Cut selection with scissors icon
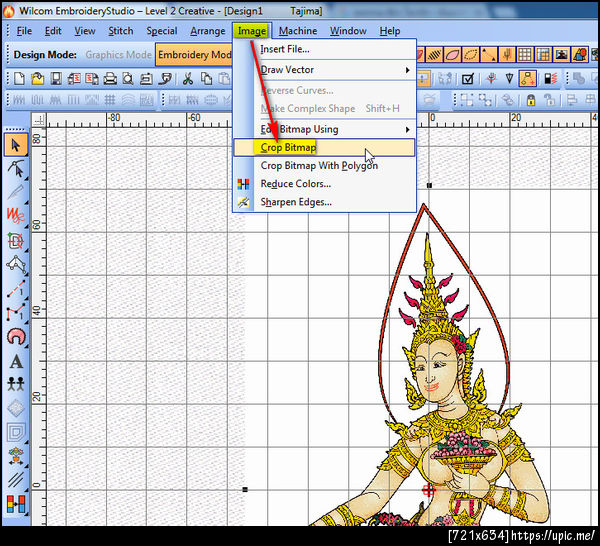Screen dimensions: 600x546 click(x=188, y=79)
